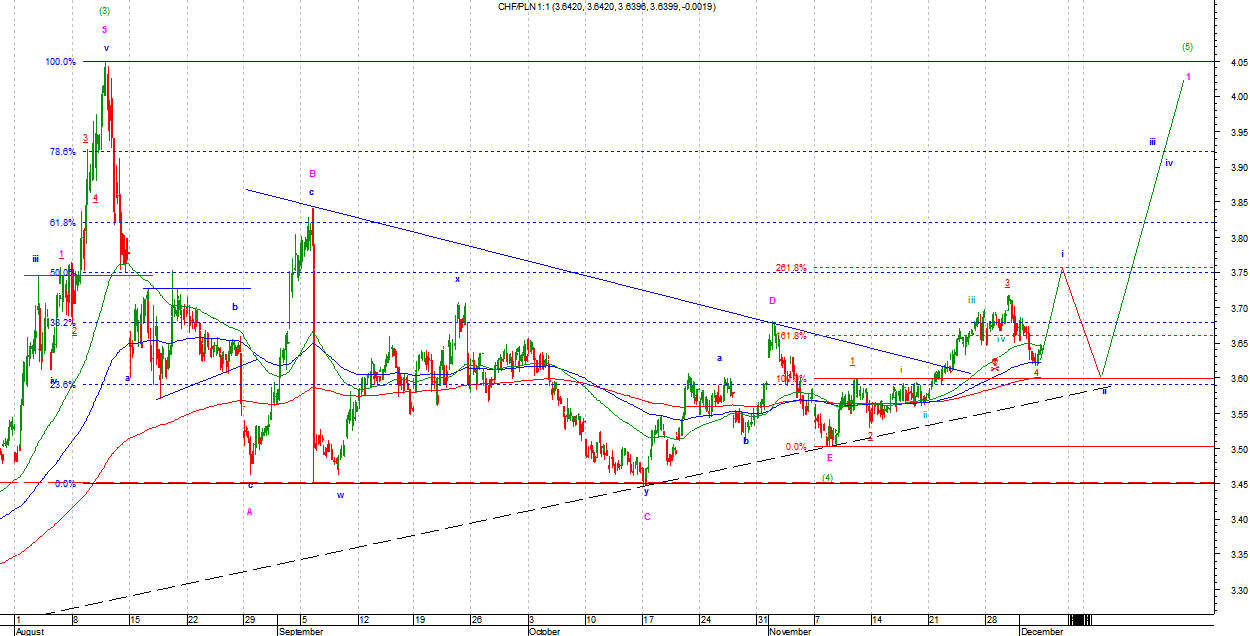
Task: Select the red 161.8% extension label
Action: pos(792,336)
